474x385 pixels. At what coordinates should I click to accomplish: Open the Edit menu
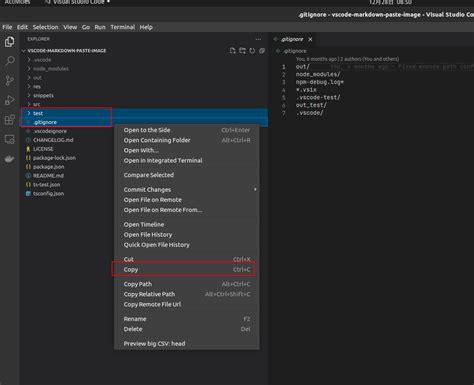click(x=22, y=27)
